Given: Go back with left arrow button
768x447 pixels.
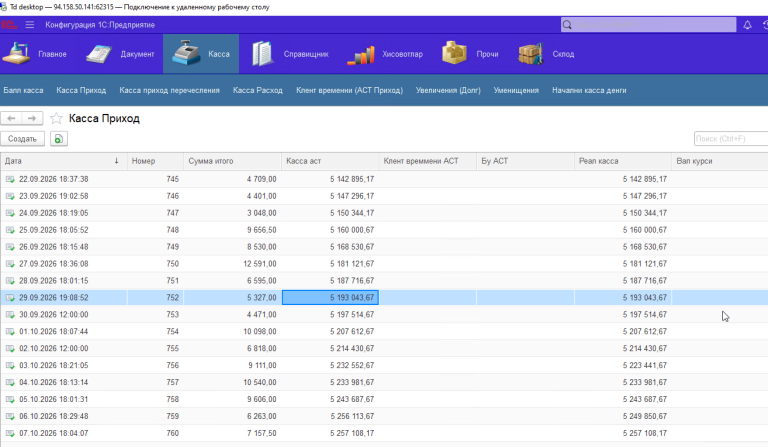Looking at the screenshot, I should click(x=11, y=118).
